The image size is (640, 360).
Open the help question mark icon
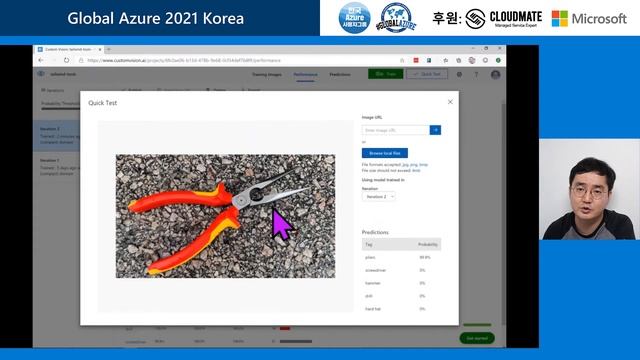tap(476, 74)
